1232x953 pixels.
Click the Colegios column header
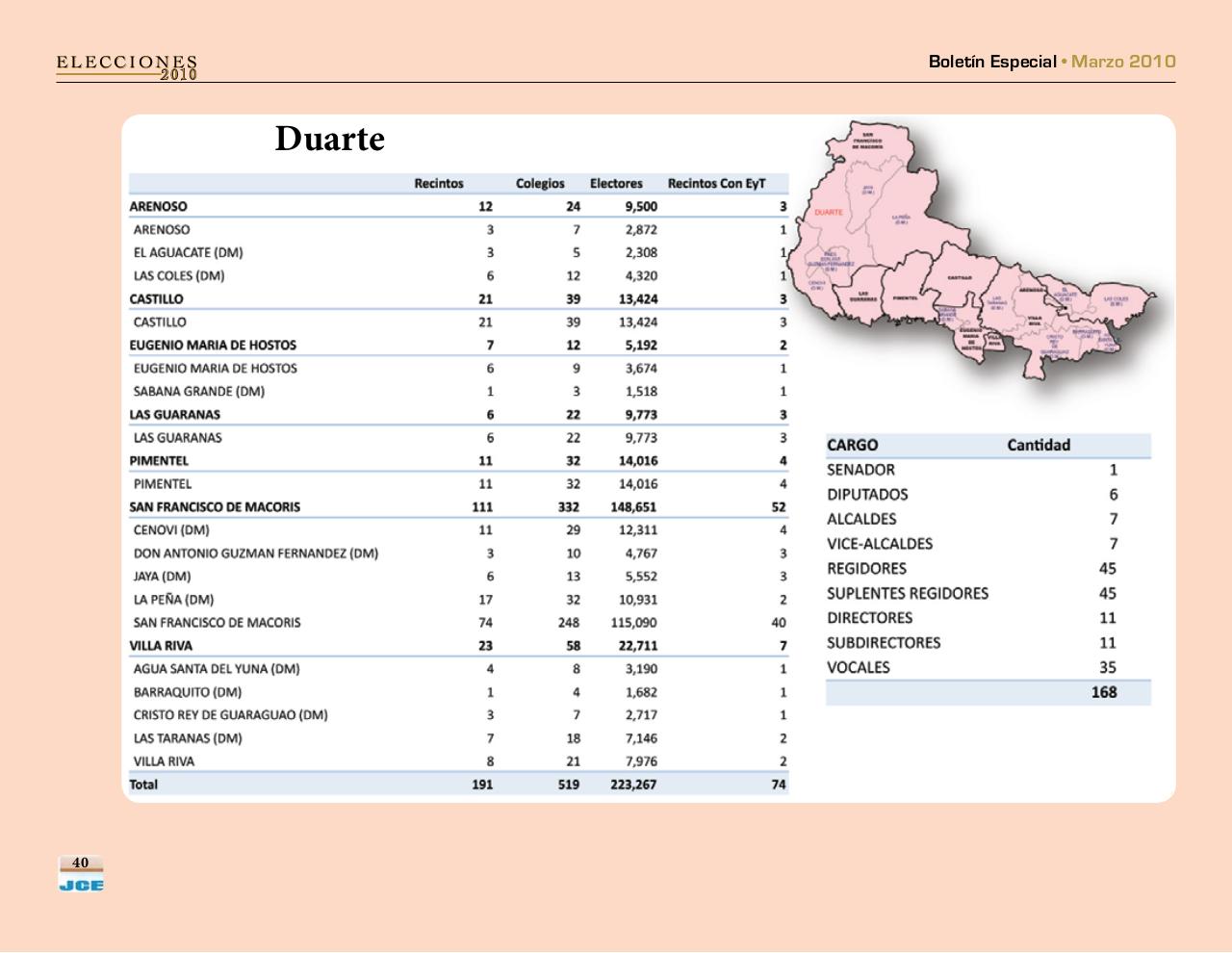[540, 183]
